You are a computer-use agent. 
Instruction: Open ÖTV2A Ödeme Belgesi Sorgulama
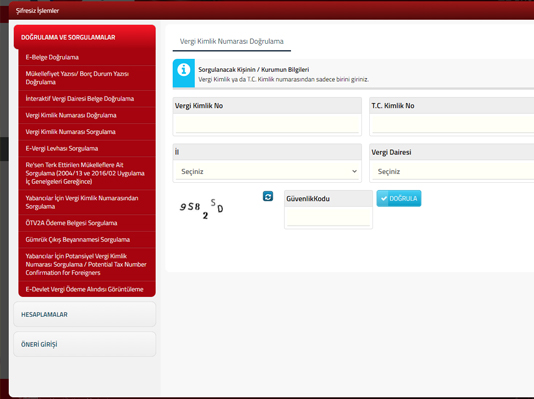coord(87,223)
